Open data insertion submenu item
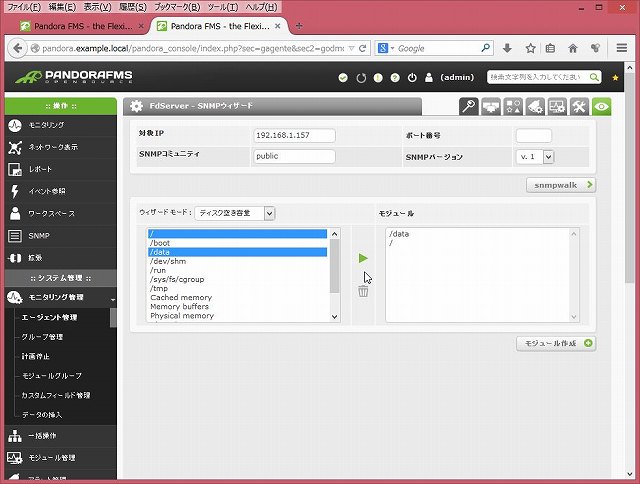The height and width of the screenshot is (484, 640). [x=42, y=415]
